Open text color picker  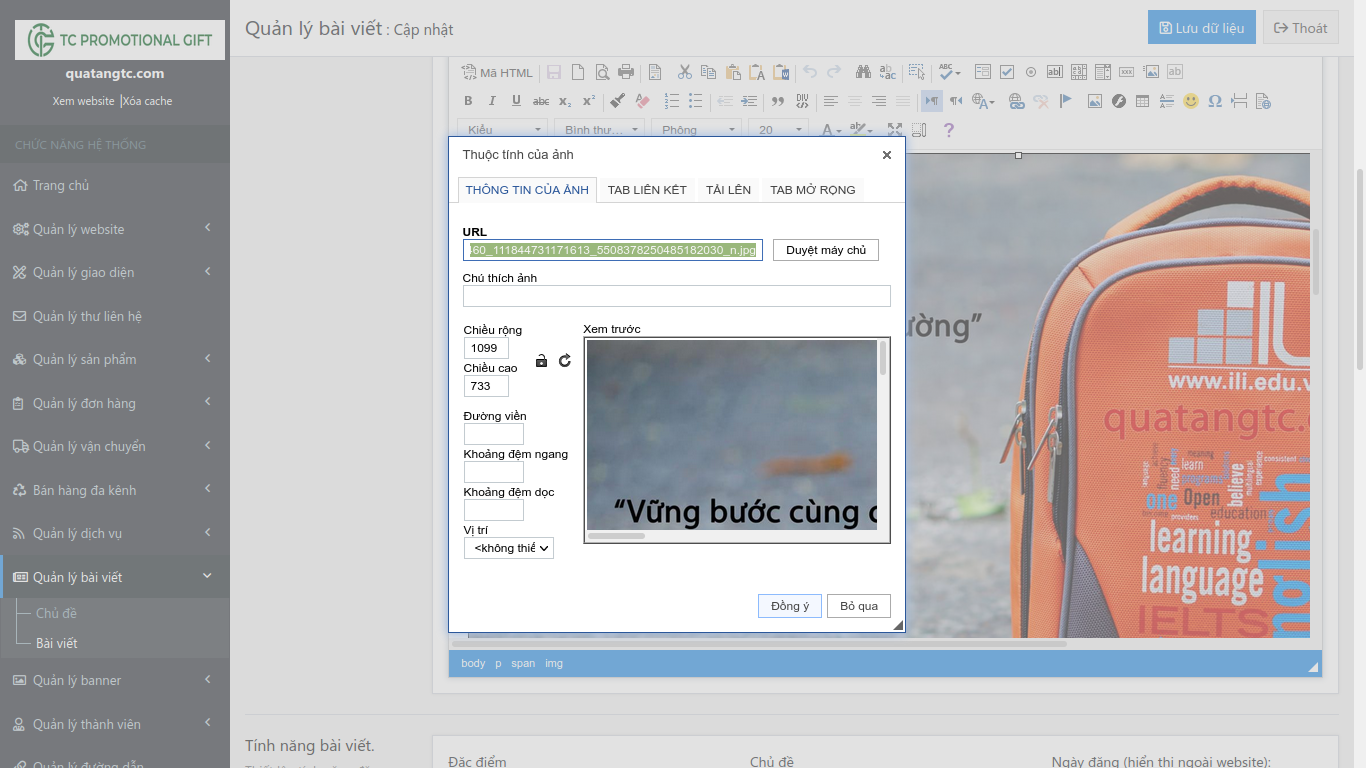coord(832,130)
